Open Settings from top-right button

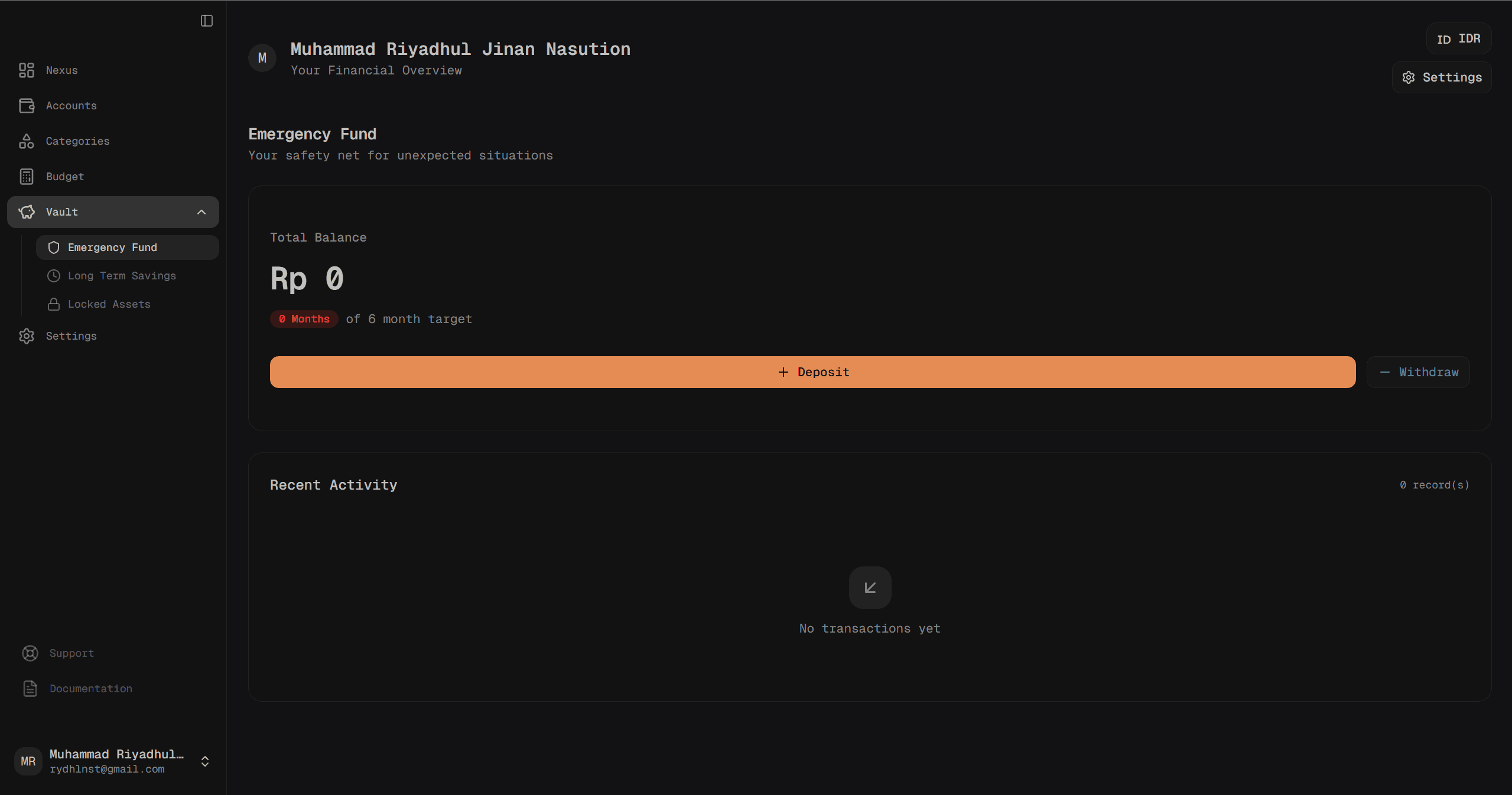click(x=1442, y=77)
